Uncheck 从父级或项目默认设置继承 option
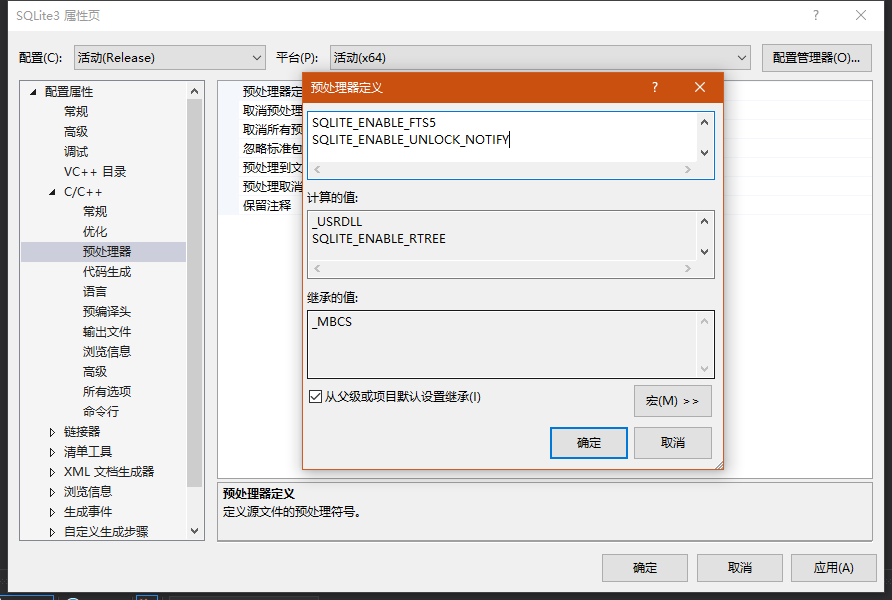The height and width of the screenshot is (600, 892). 316,394
